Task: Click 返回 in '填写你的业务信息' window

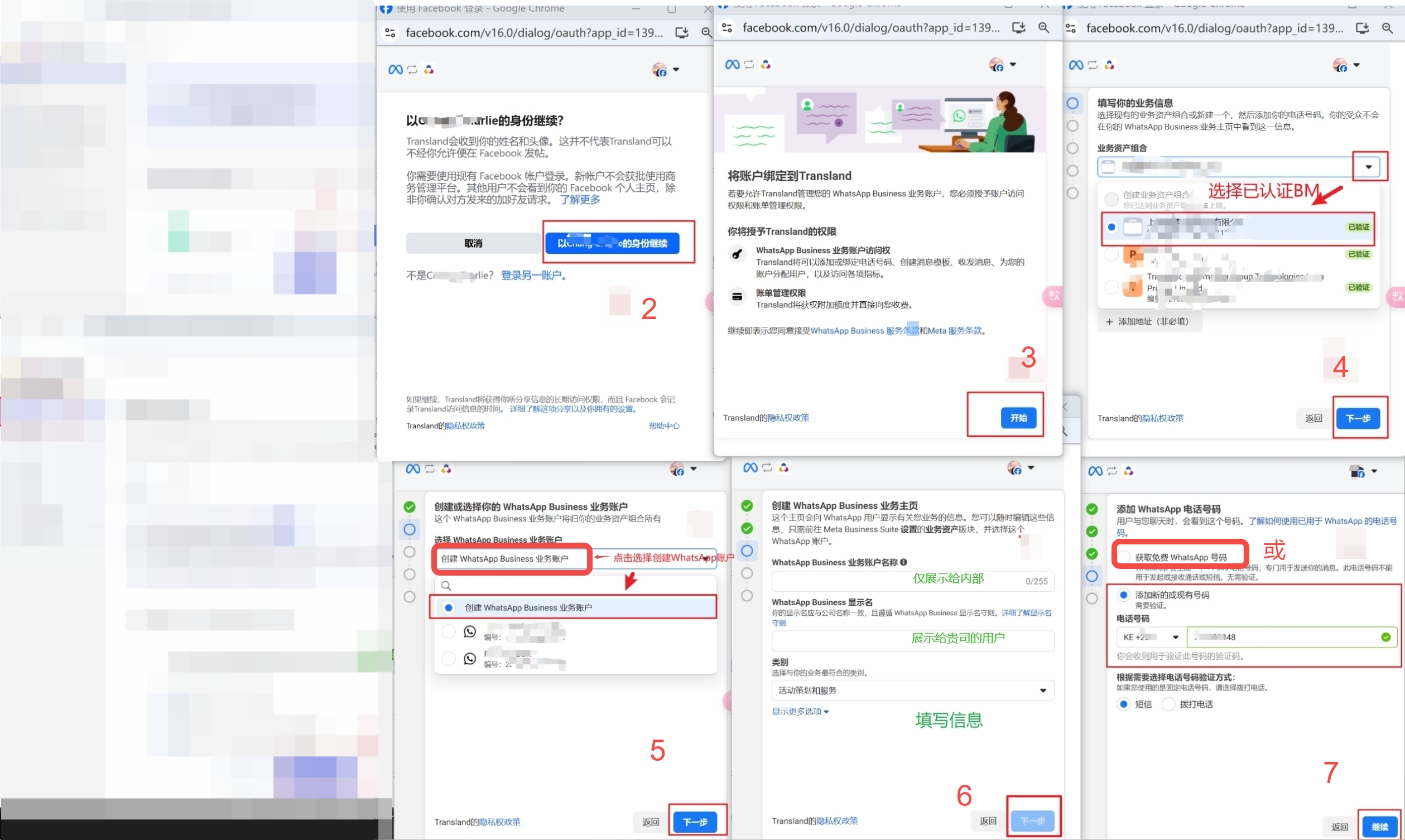Action: [x=1314, y=419]
